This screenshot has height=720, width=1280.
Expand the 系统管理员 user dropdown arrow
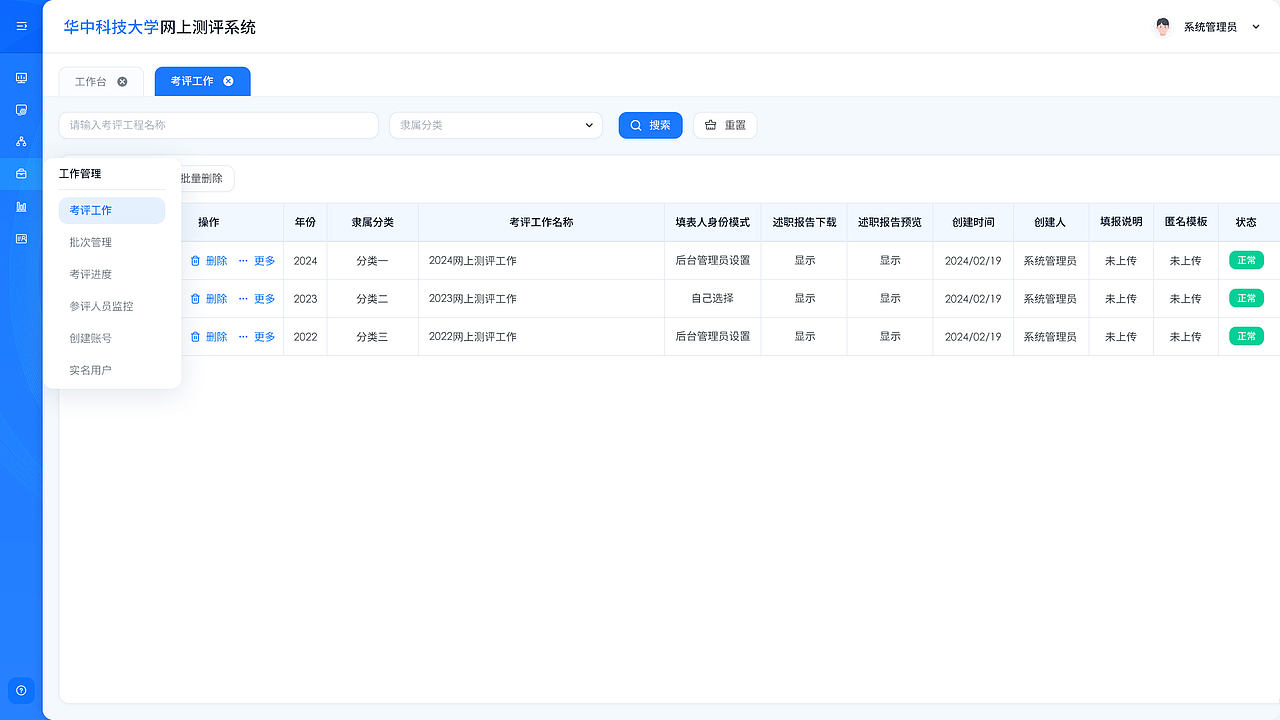coord(1257,27)
